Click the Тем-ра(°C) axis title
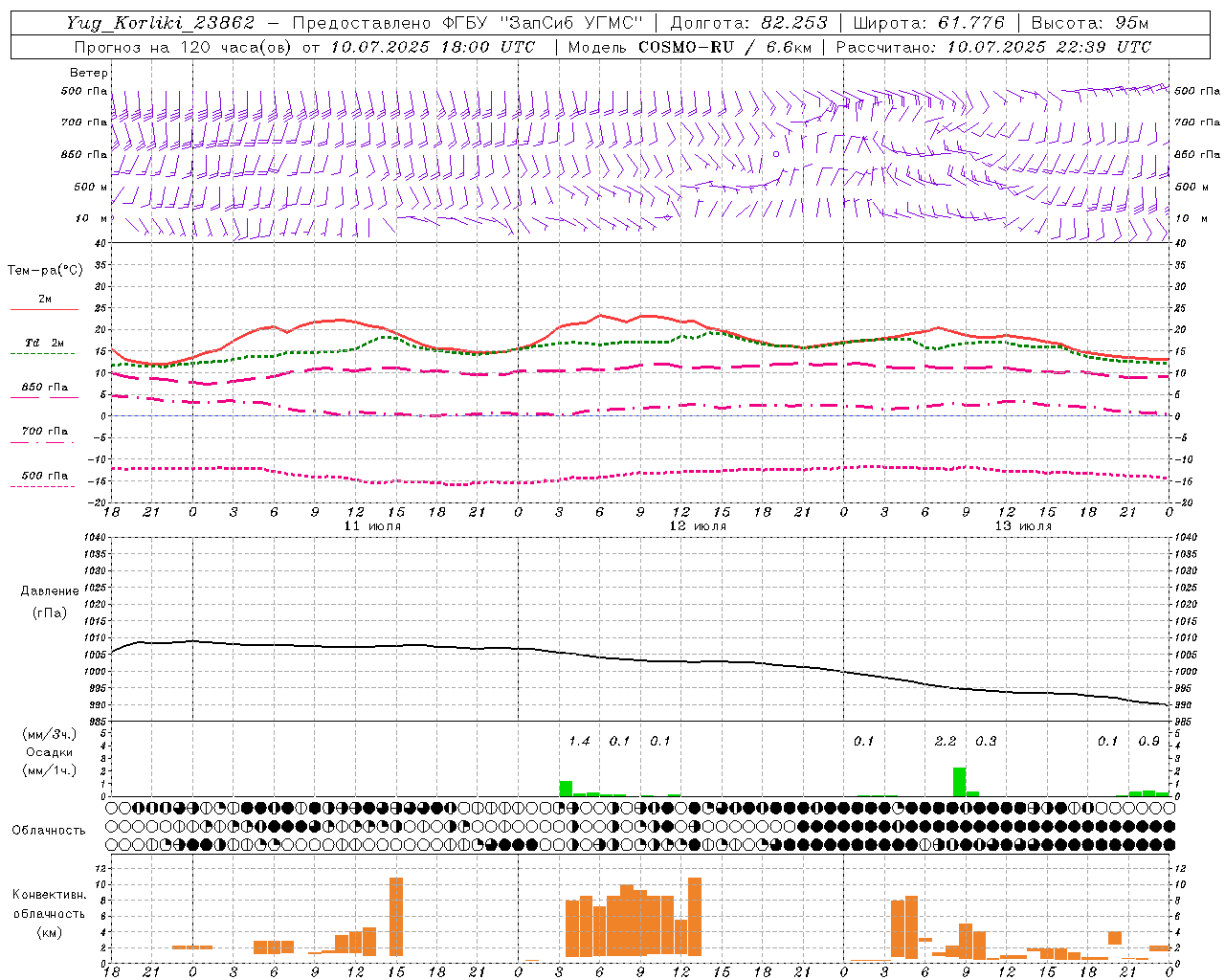 [x=45, y=271]
